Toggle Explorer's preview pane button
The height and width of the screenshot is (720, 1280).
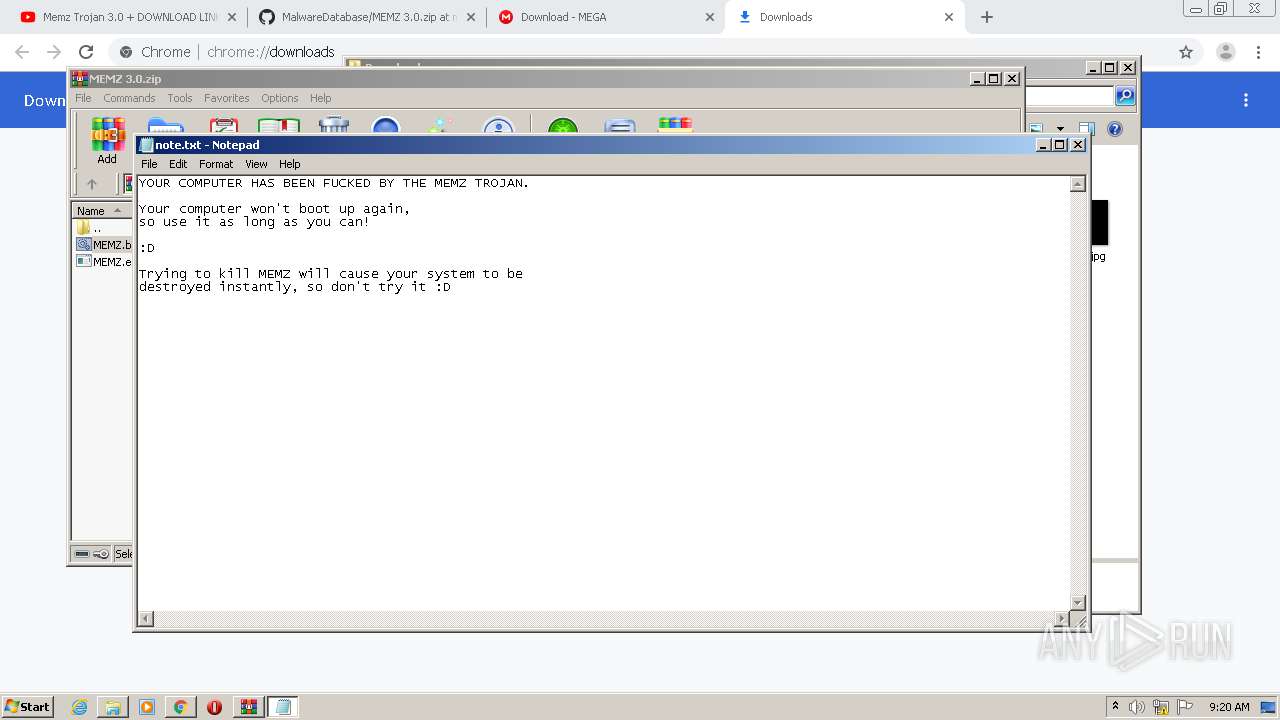coord(1086,129)
